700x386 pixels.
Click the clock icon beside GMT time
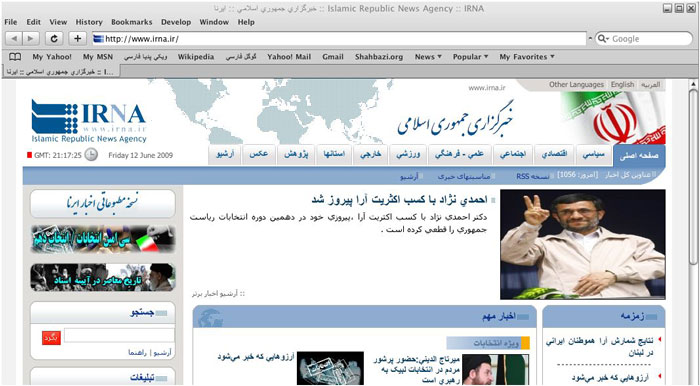pos(91,155)
